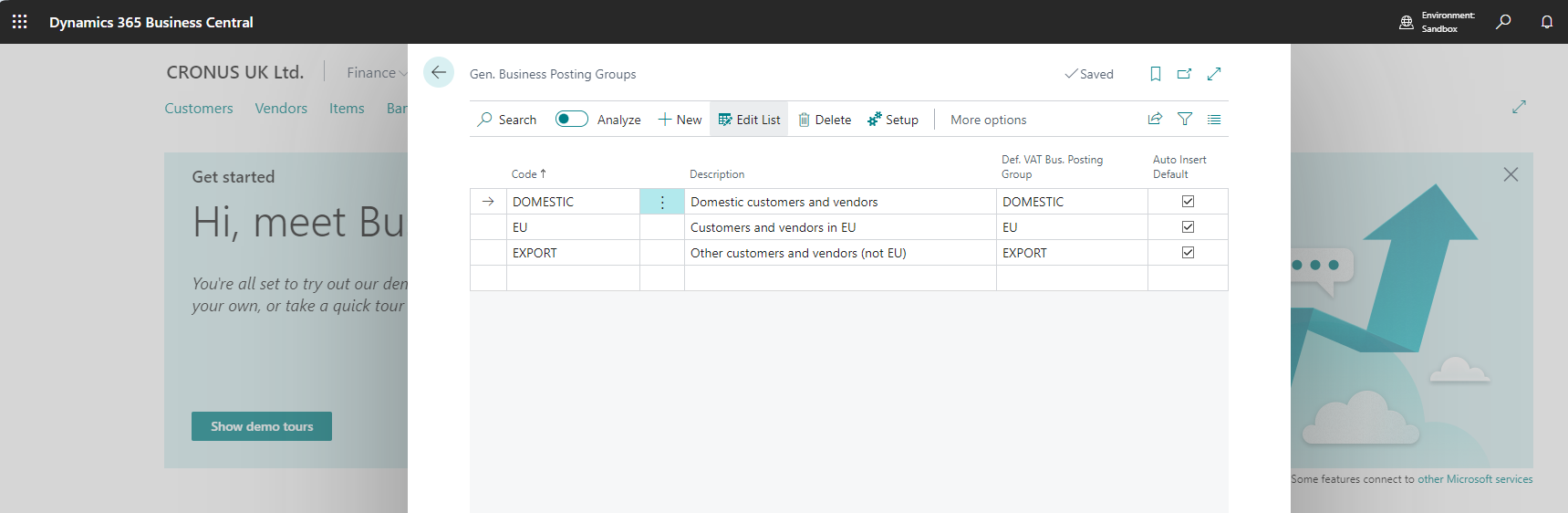Go back with the arrow button

pyautogui.click(x=439, y=72)
